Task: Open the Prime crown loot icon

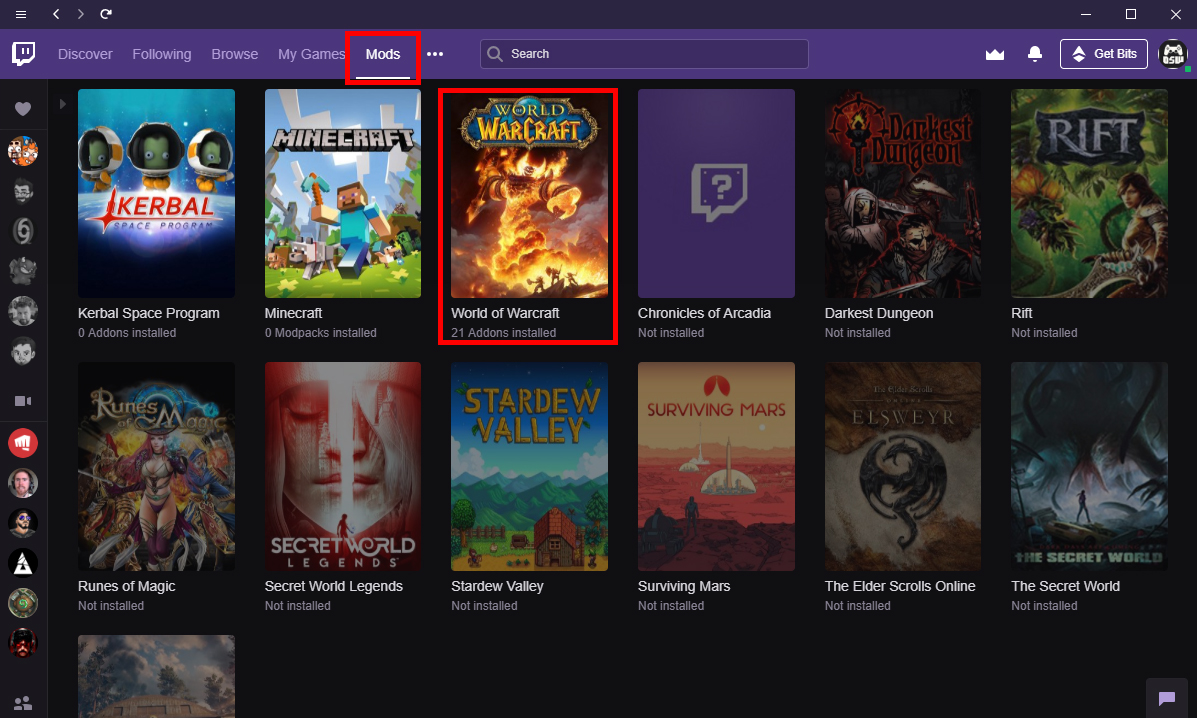Action: [995, 54]
